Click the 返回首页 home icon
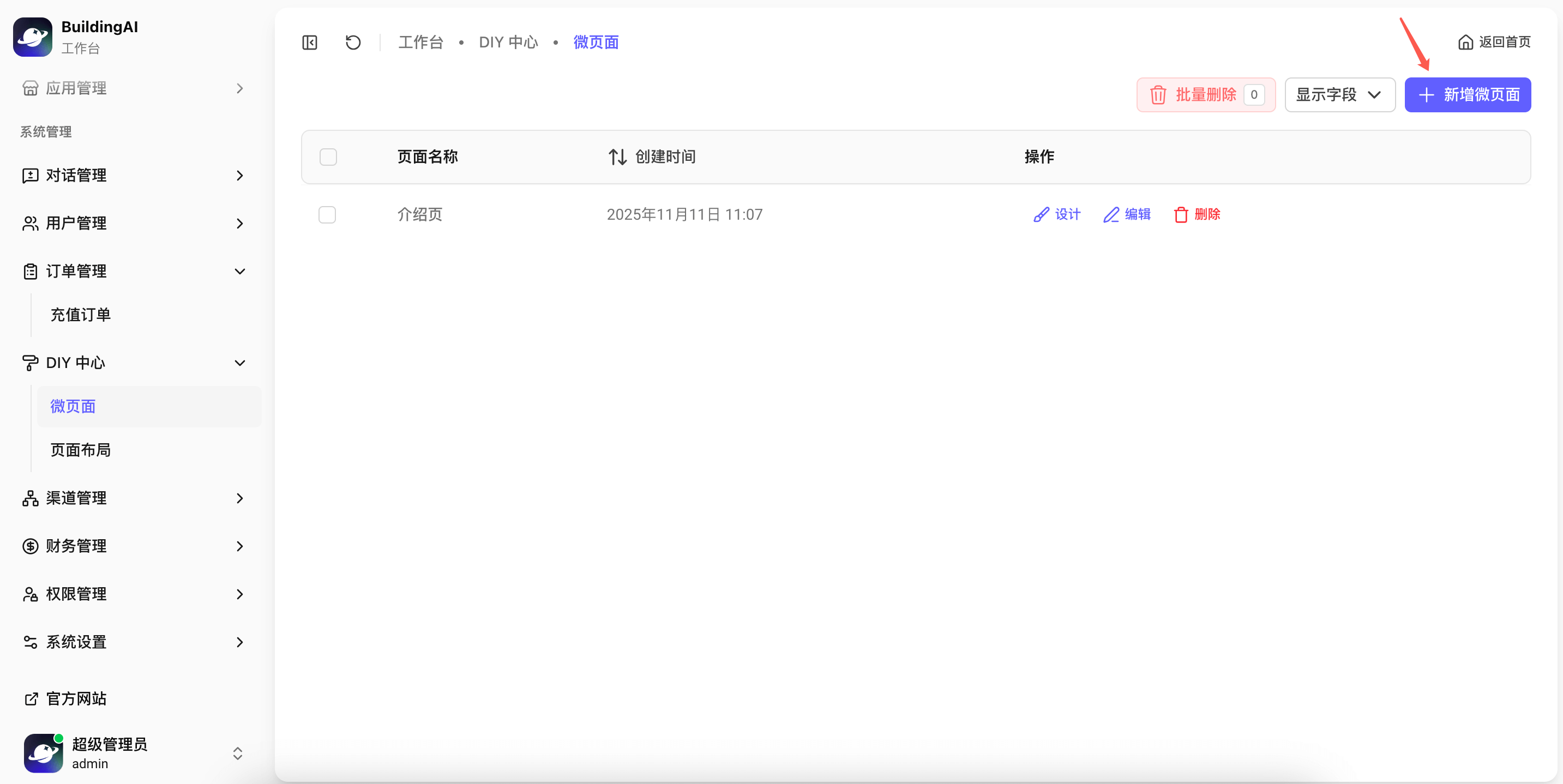Image resolution: width=1563 pixels, height=784 pixels. [1465, 43]
